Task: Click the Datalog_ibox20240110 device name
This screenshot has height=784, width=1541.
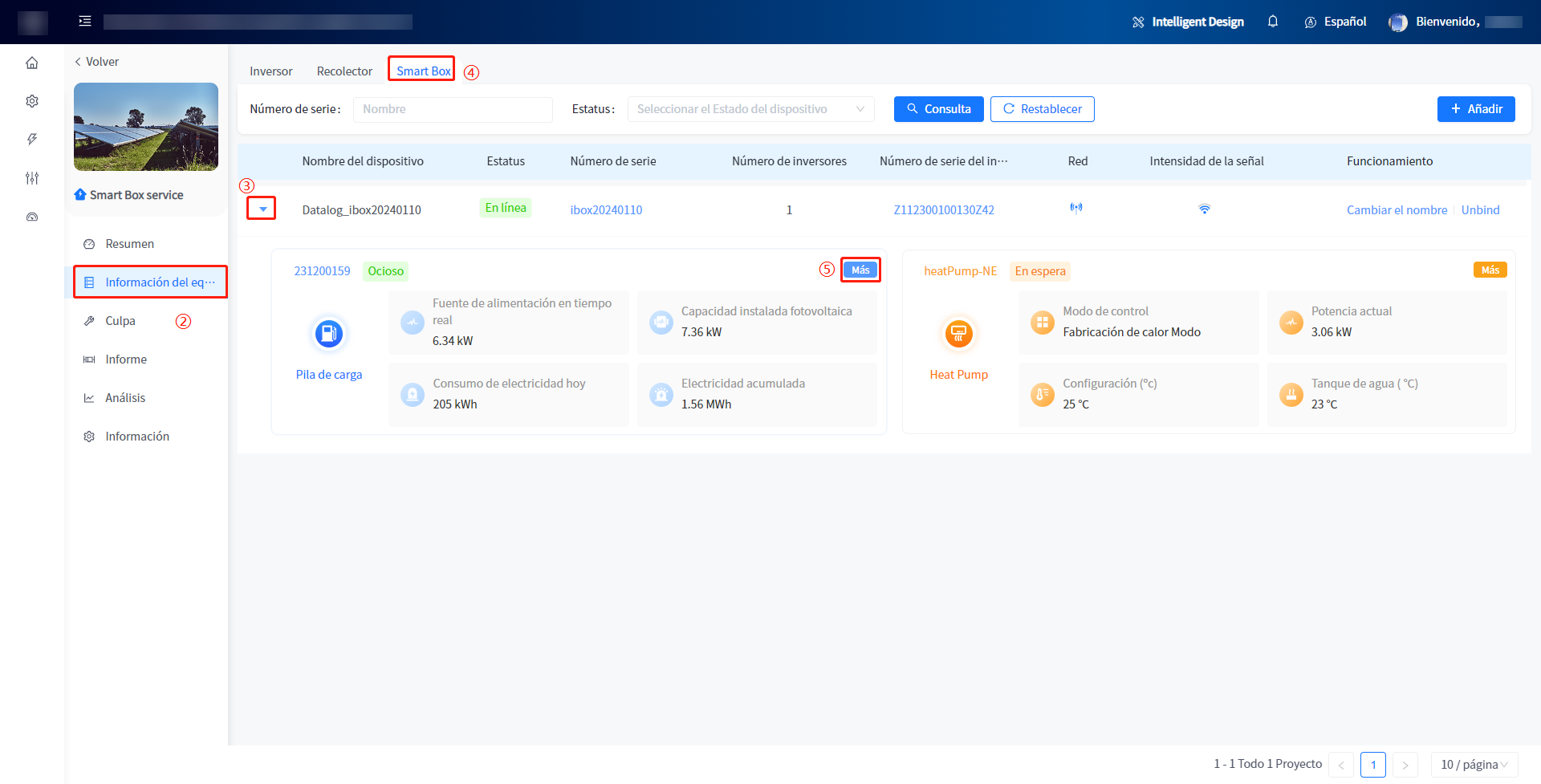Action: [x=361, y=210]
